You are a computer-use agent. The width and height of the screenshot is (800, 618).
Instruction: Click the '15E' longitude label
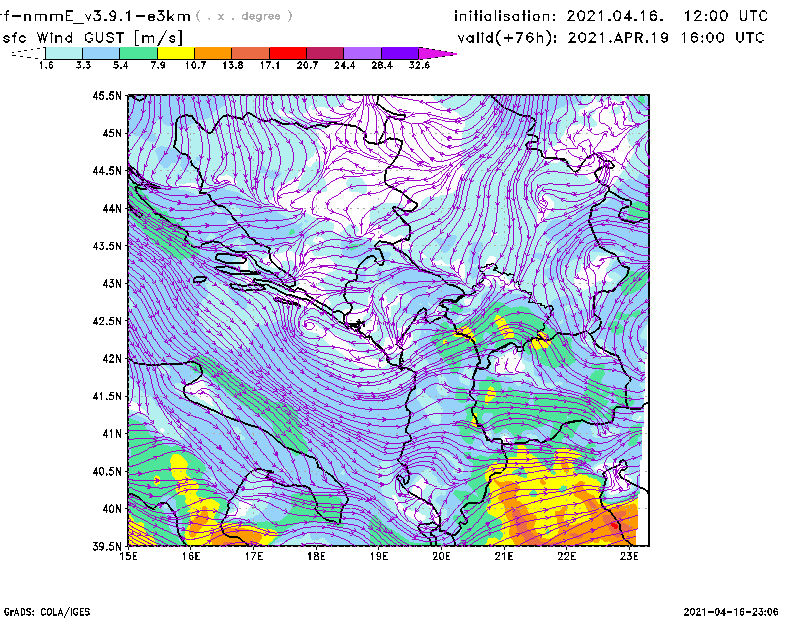click(128, 556)
